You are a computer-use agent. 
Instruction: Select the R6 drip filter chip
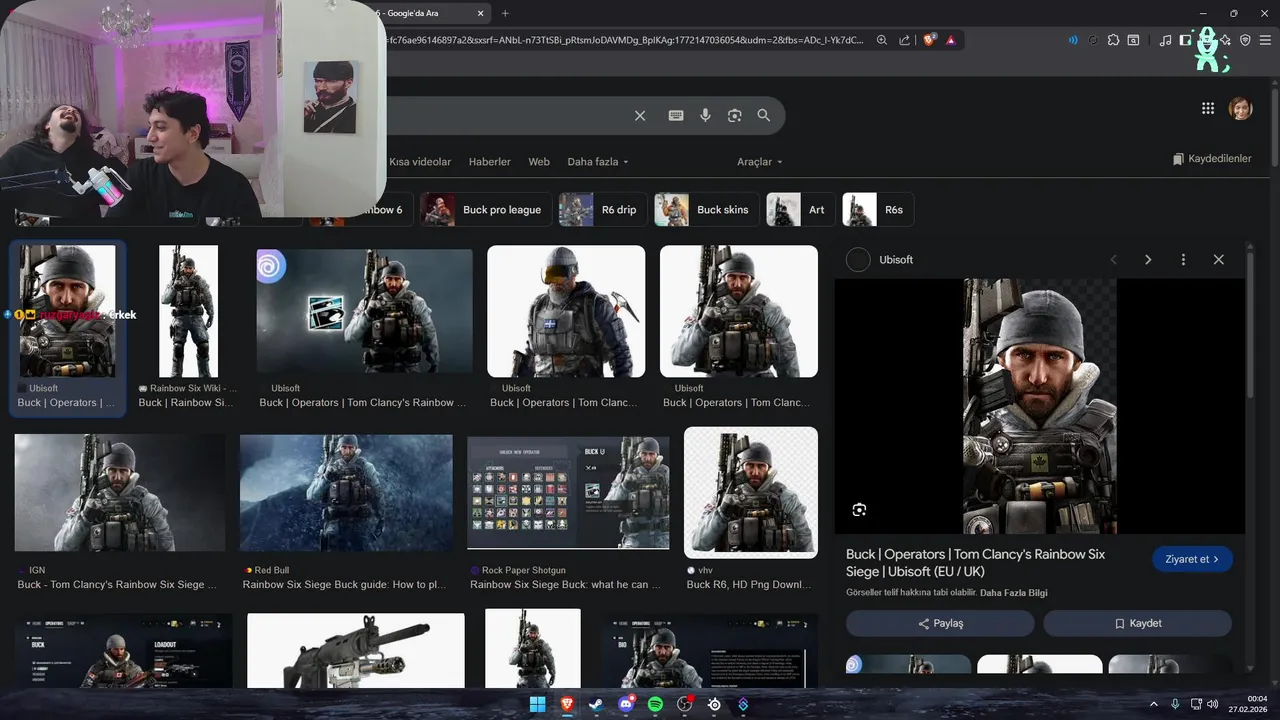tap(603, 210)
